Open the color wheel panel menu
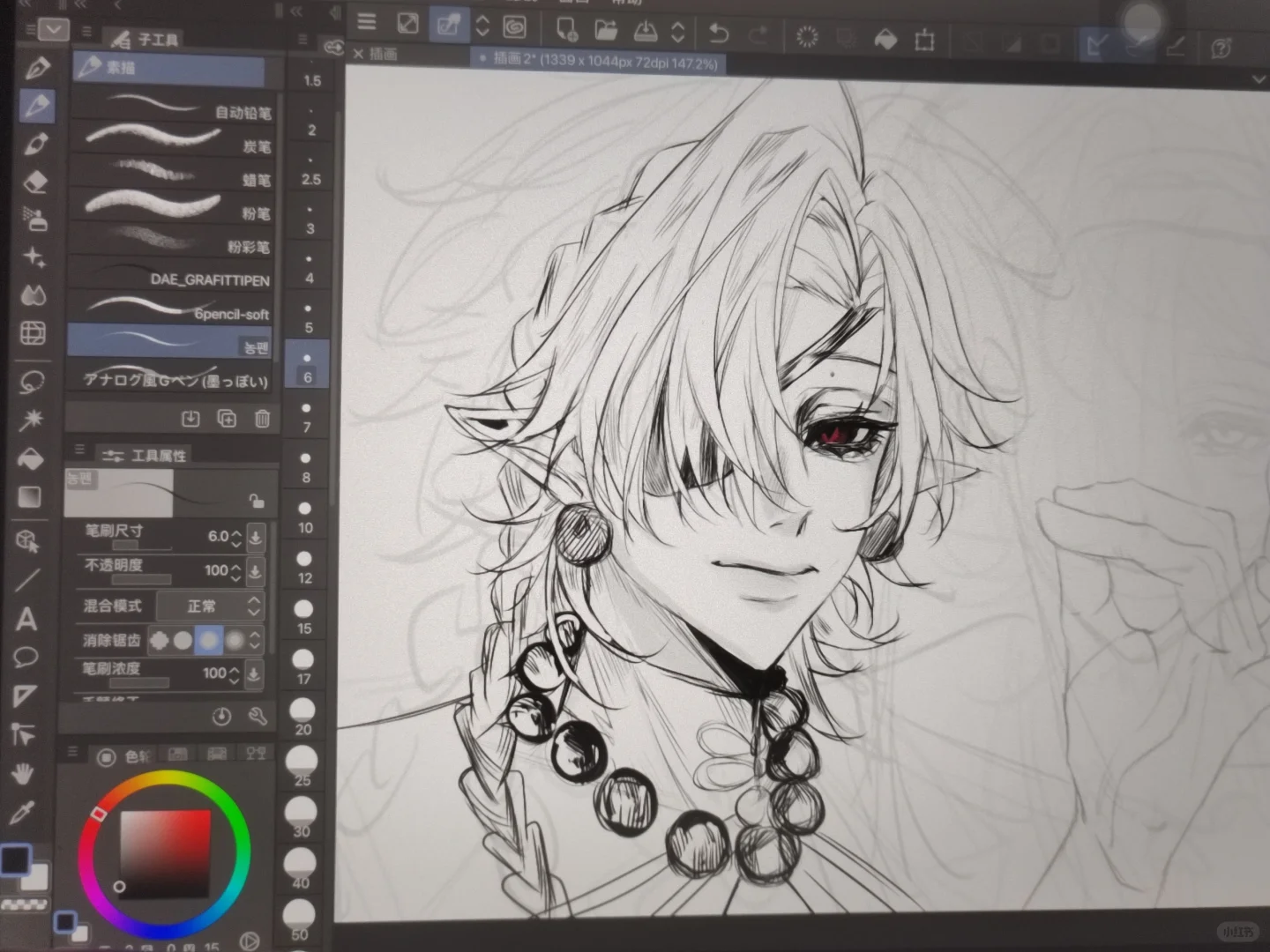The image size is (1270, 952). click(x=72, y=752)
